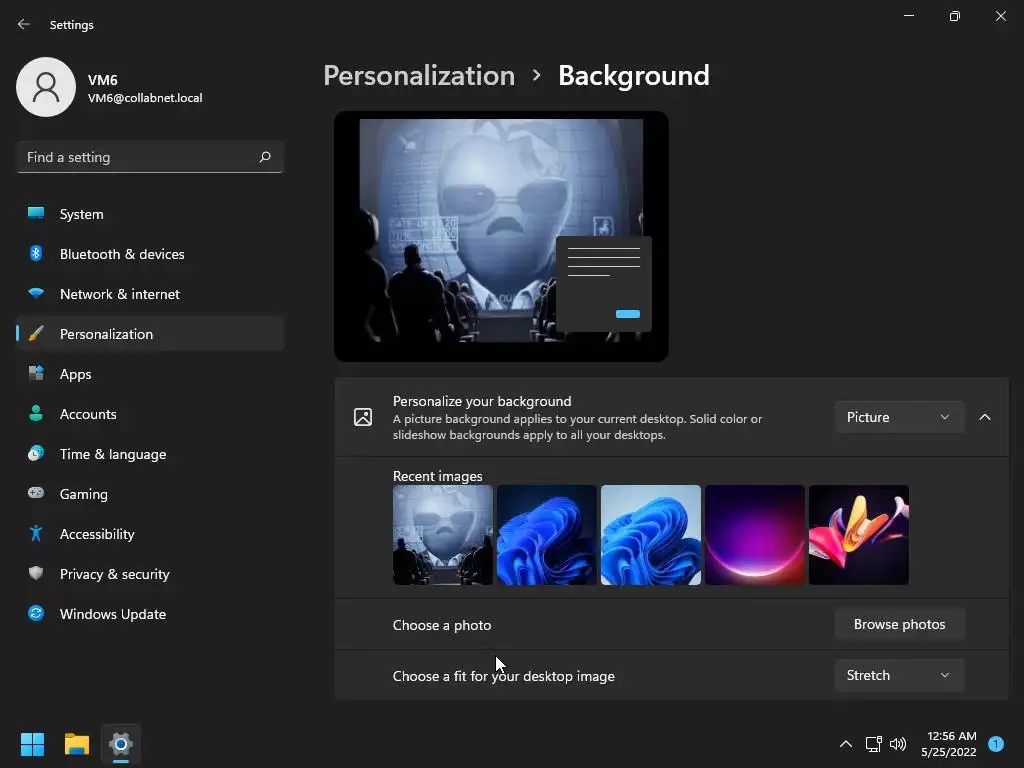Click the Settings gear on taskbar
Screen dimensions: 1024x768
(x=121, y=744)
